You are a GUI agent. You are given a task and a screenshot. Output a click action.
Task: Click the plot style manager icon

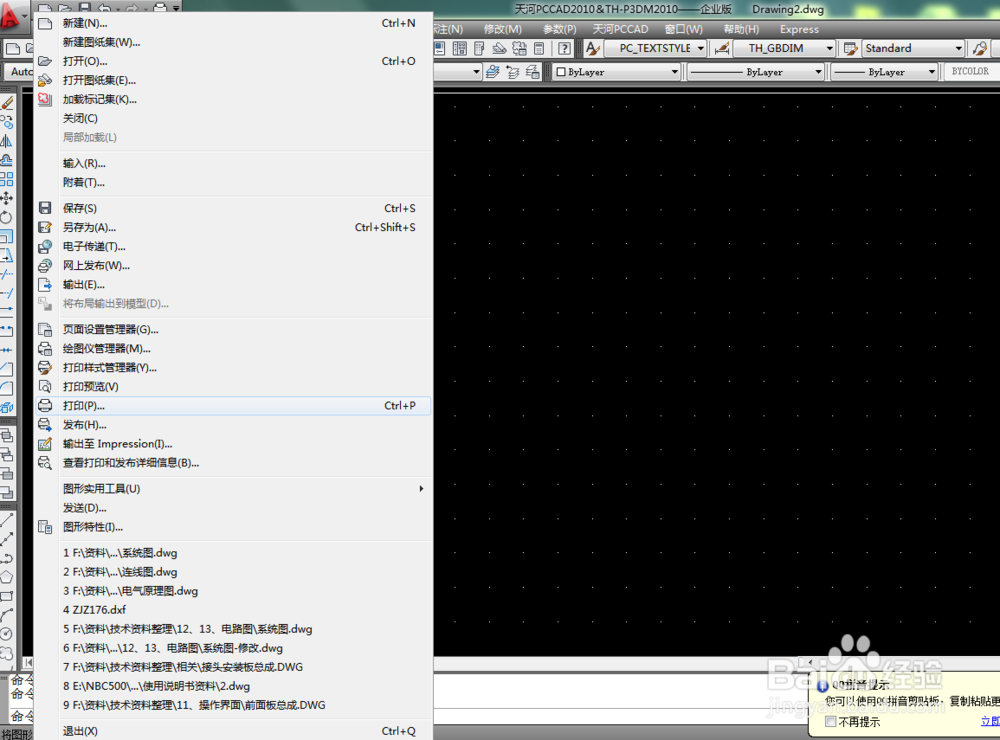[x=45, y=368]
